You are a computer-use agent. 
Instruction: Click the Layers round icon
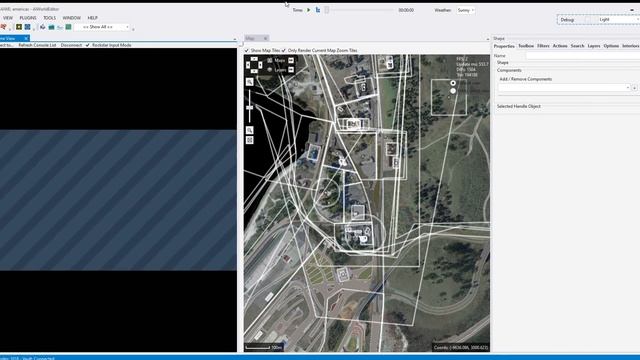[x=269, y=70]
